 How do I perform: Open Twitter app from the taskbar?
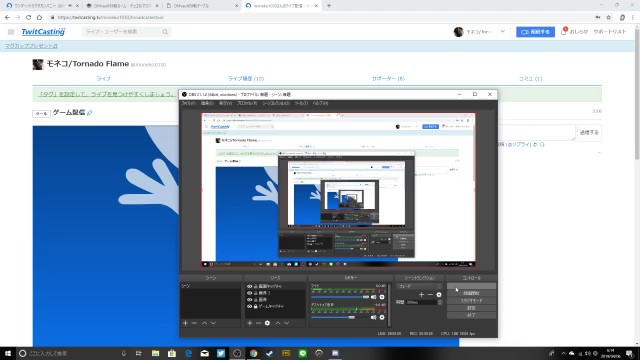coord(221,353)
